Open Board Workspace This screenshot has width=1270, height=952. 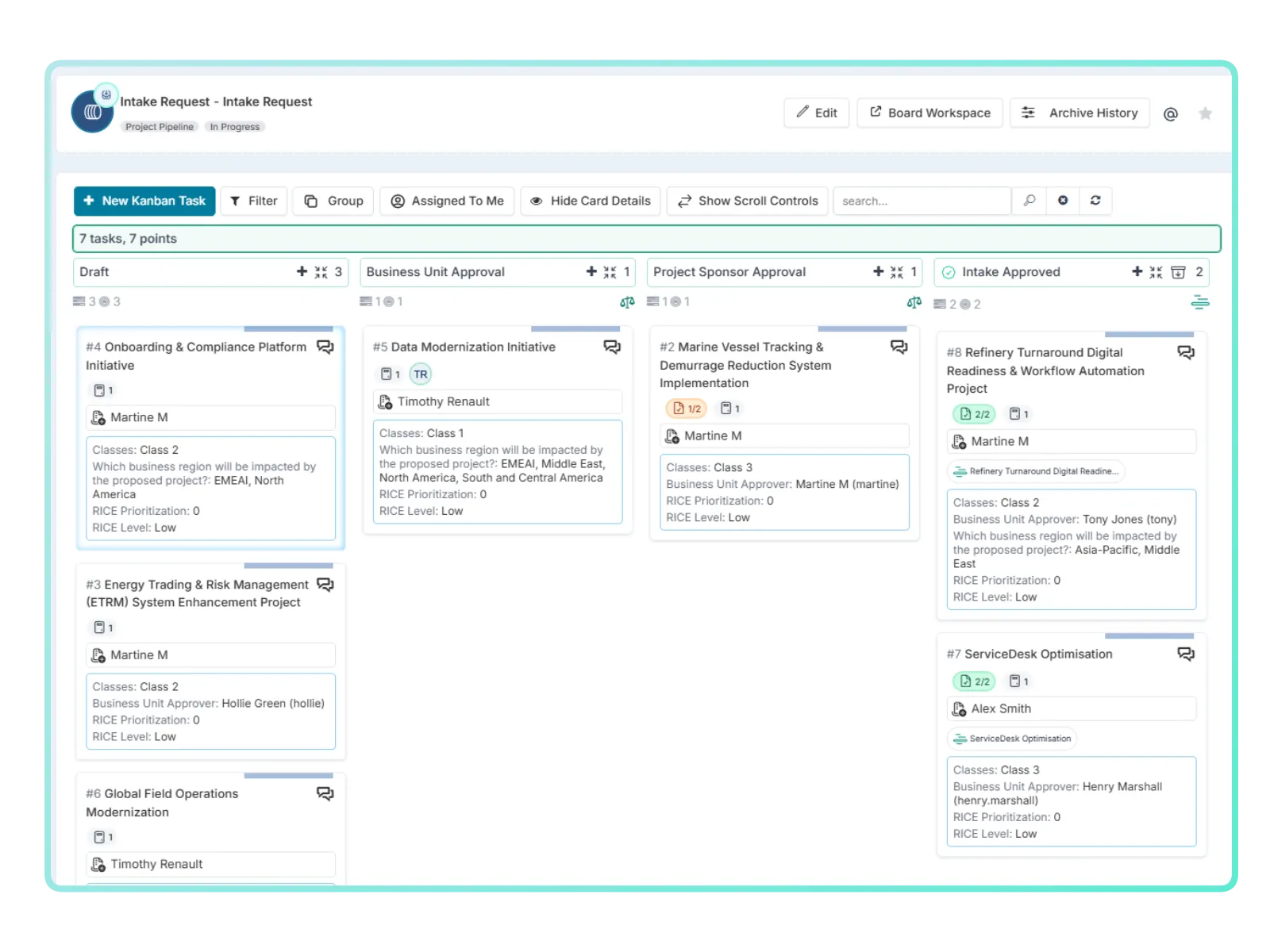pyautogui.click(x=929, y=113)
